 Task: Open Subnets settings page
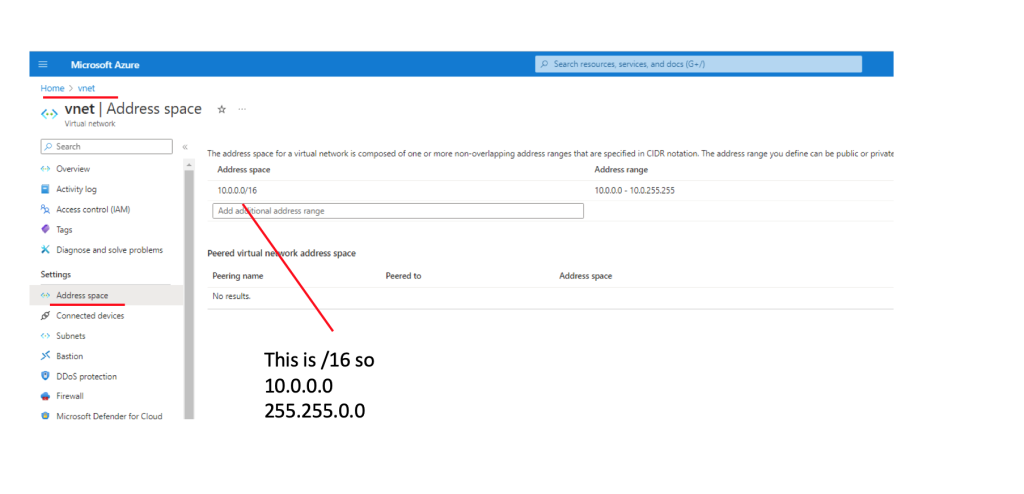[x=71, y=336]
